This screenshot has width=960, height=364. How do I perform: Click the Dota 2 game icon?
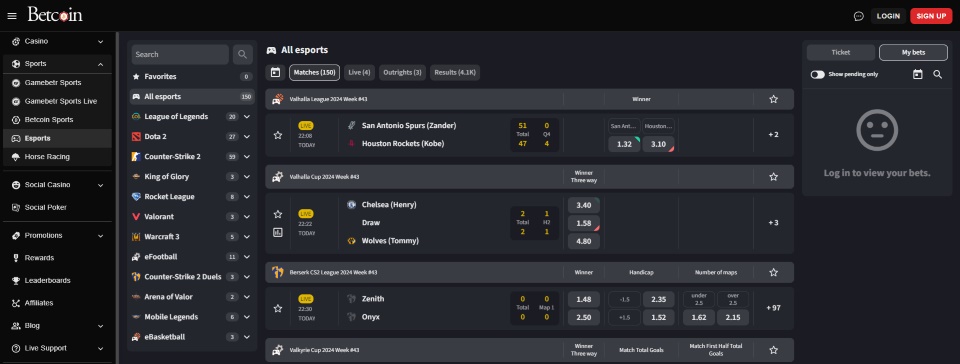(x=135, y=136)
